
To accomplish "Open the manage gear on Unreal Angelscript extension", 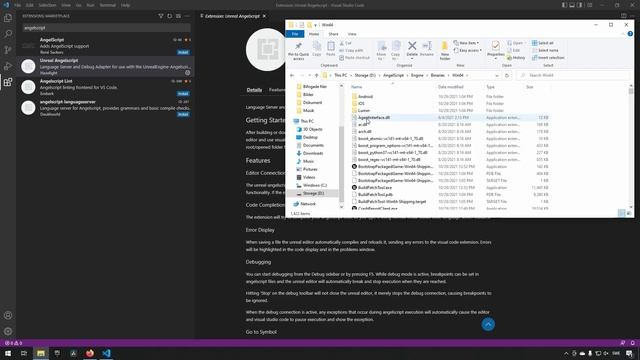I will pyautogui.click(x=187, y=73).
